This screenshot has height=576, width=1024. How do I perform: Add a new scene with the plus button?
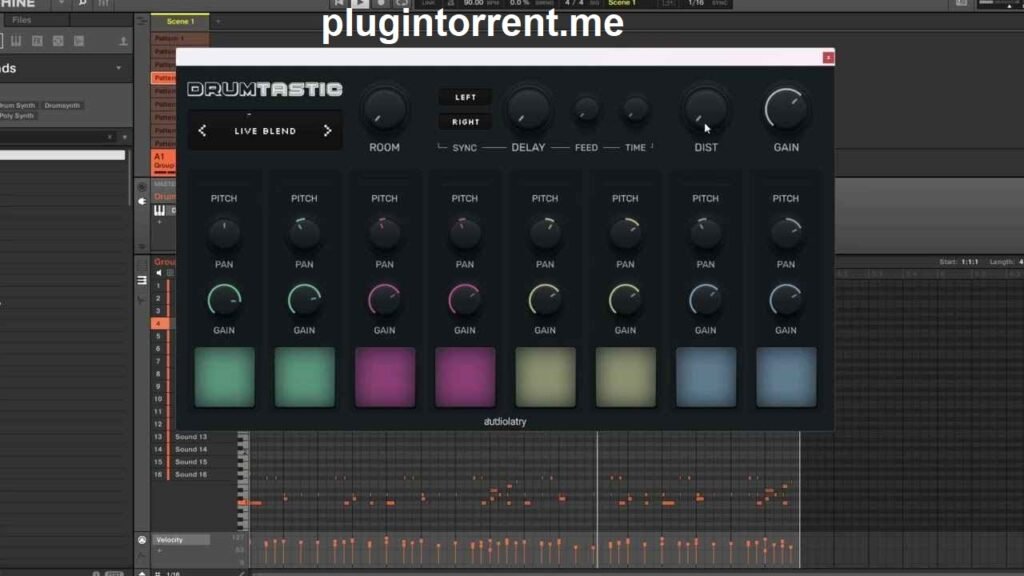click(x=218, y=22)
